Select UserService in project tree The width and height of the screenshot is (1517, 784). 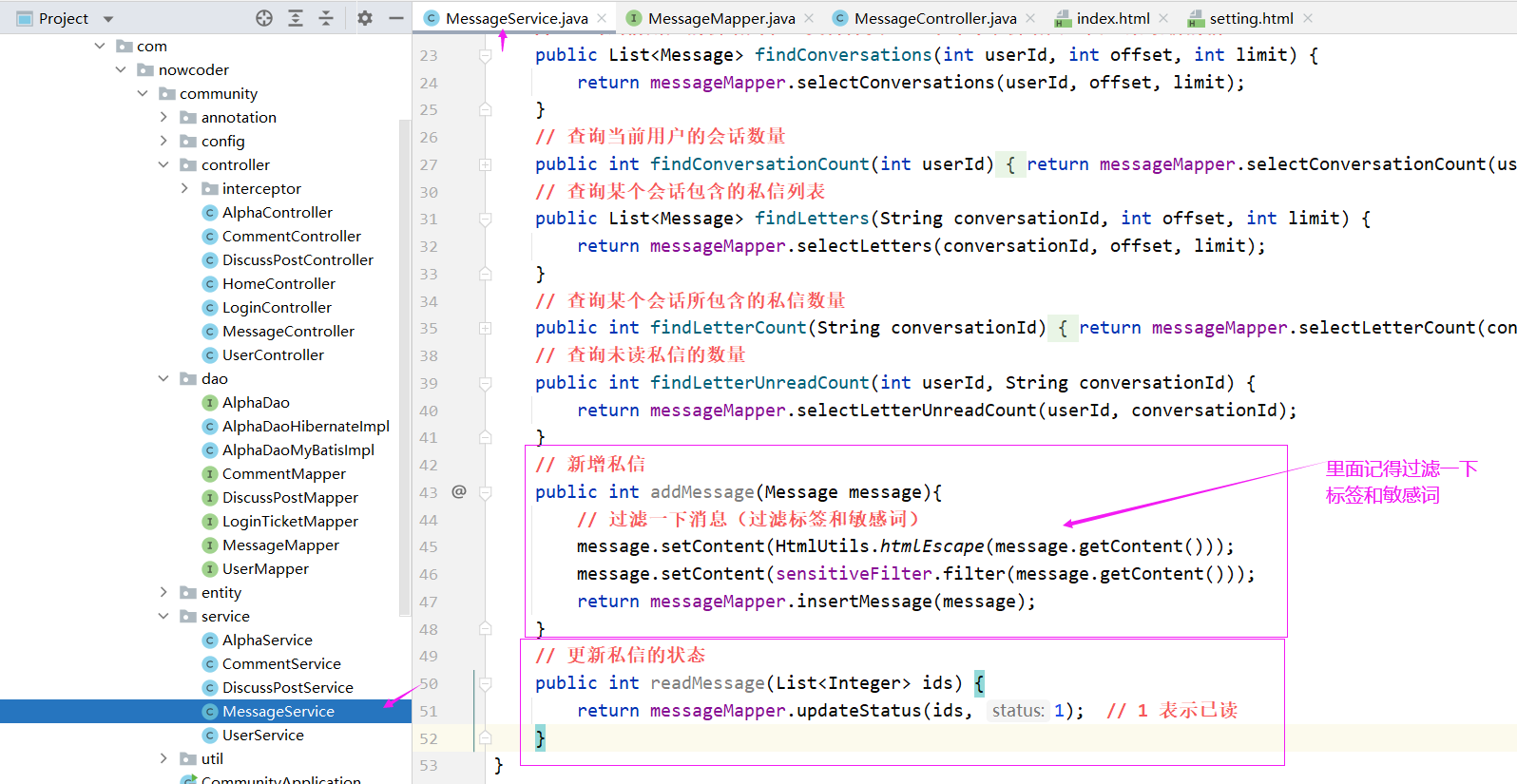(263, 735)
